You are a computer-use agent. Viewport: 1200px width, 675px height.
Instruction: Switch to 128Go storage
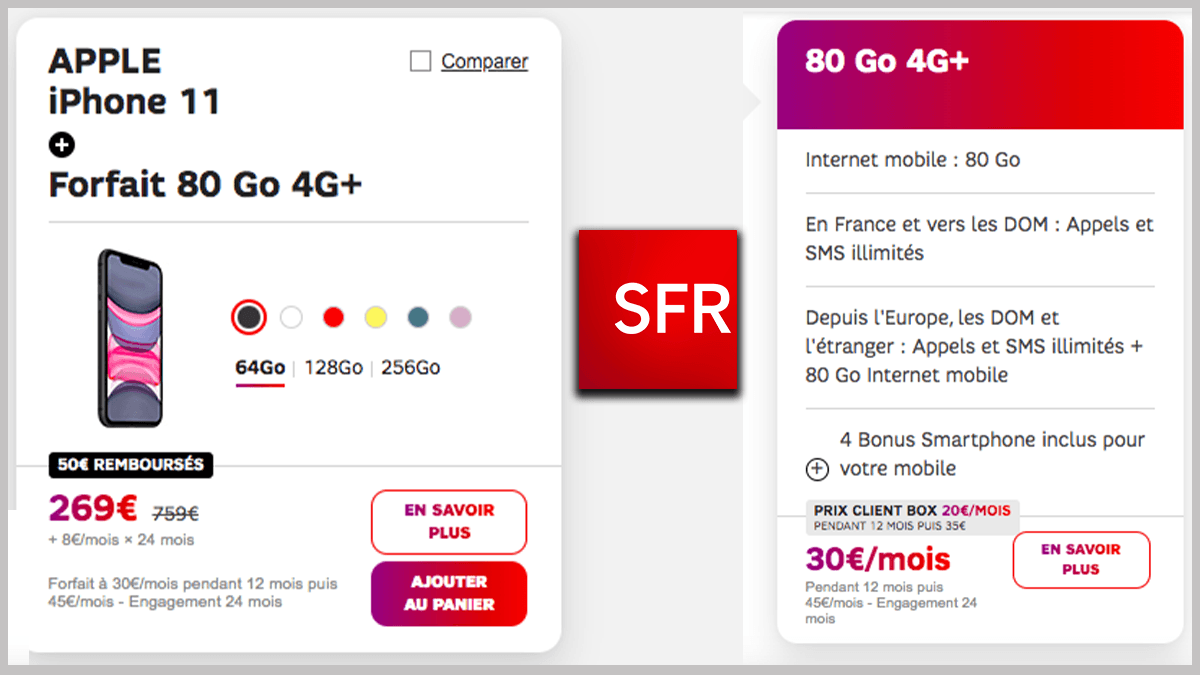[333, 368]
